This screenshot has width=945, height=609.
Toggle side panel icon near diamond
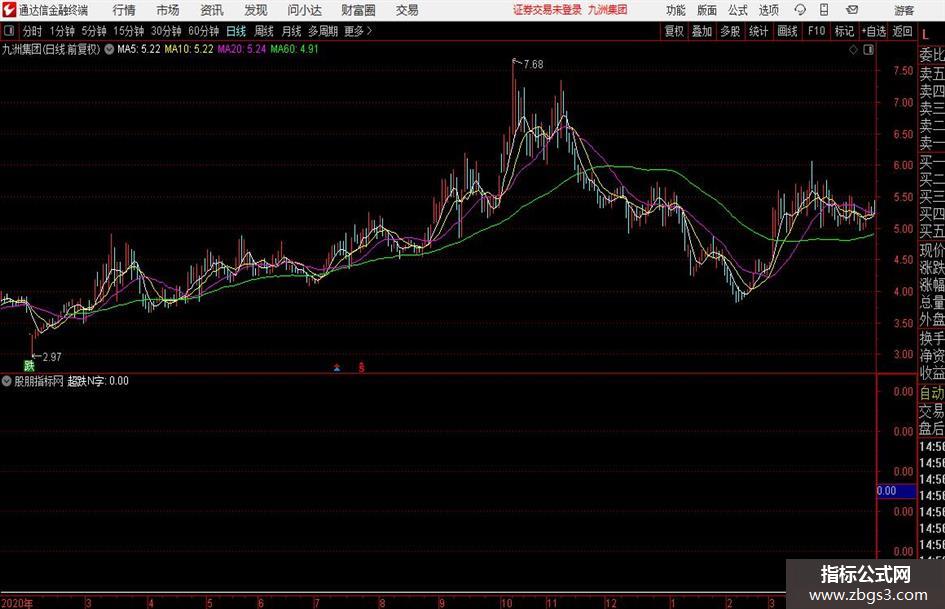click(868, 50)
